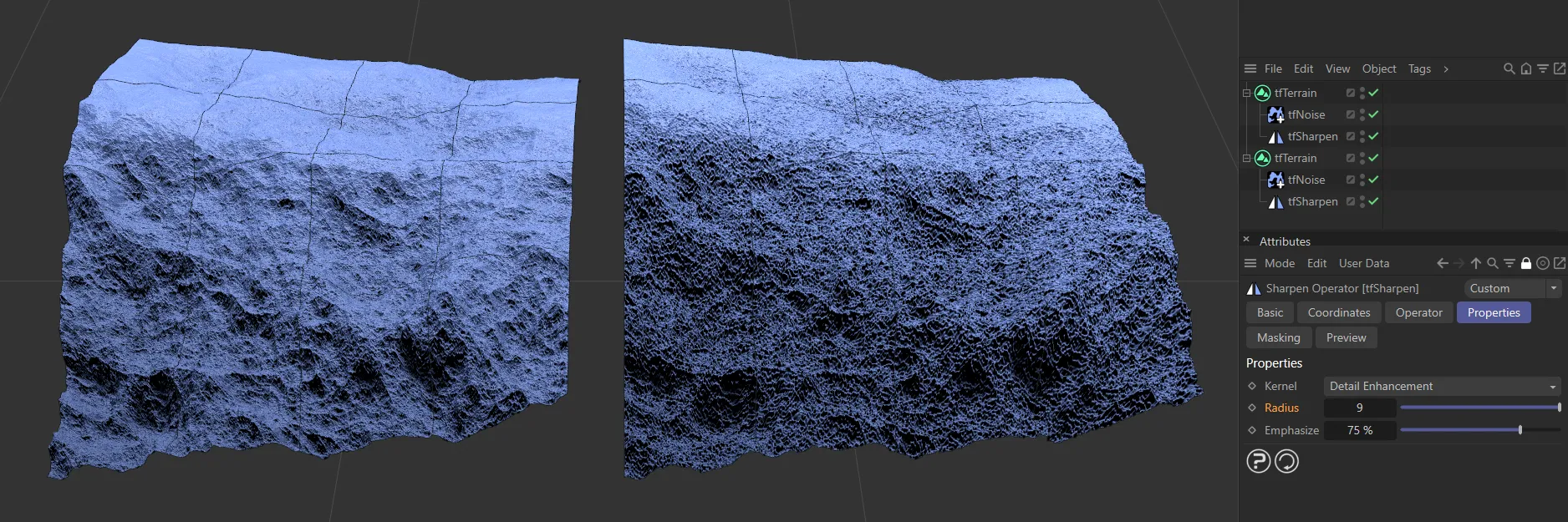Disable second tfTerrain with green checkmark

(1373, 158)
